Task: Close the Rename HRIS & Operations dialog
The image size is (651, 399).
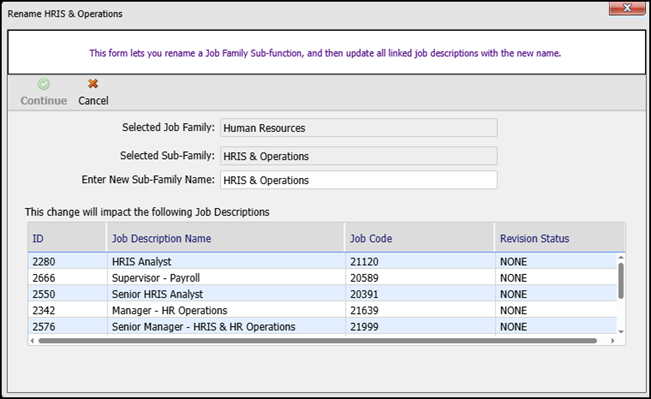Action: (x=627, y=8)
